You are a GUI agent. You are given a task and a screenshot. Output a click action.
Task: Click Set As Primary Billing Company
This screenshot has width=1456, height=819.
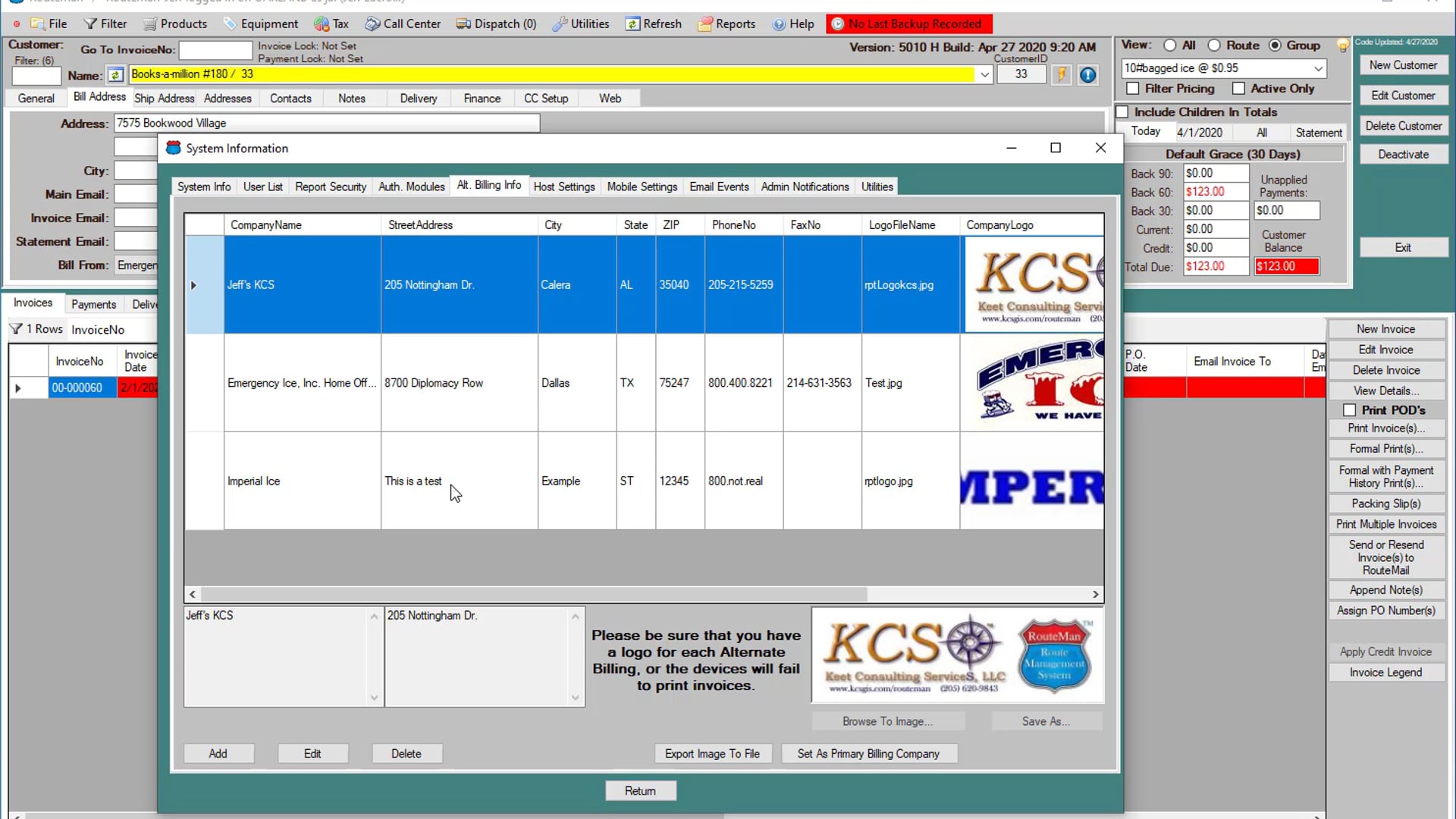868,754
